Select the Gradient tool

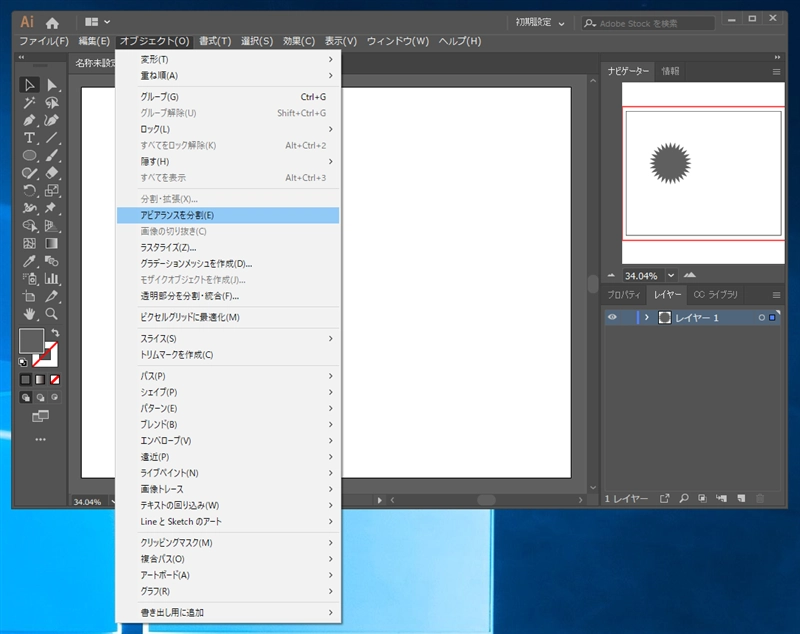click(x=52, y=243)
